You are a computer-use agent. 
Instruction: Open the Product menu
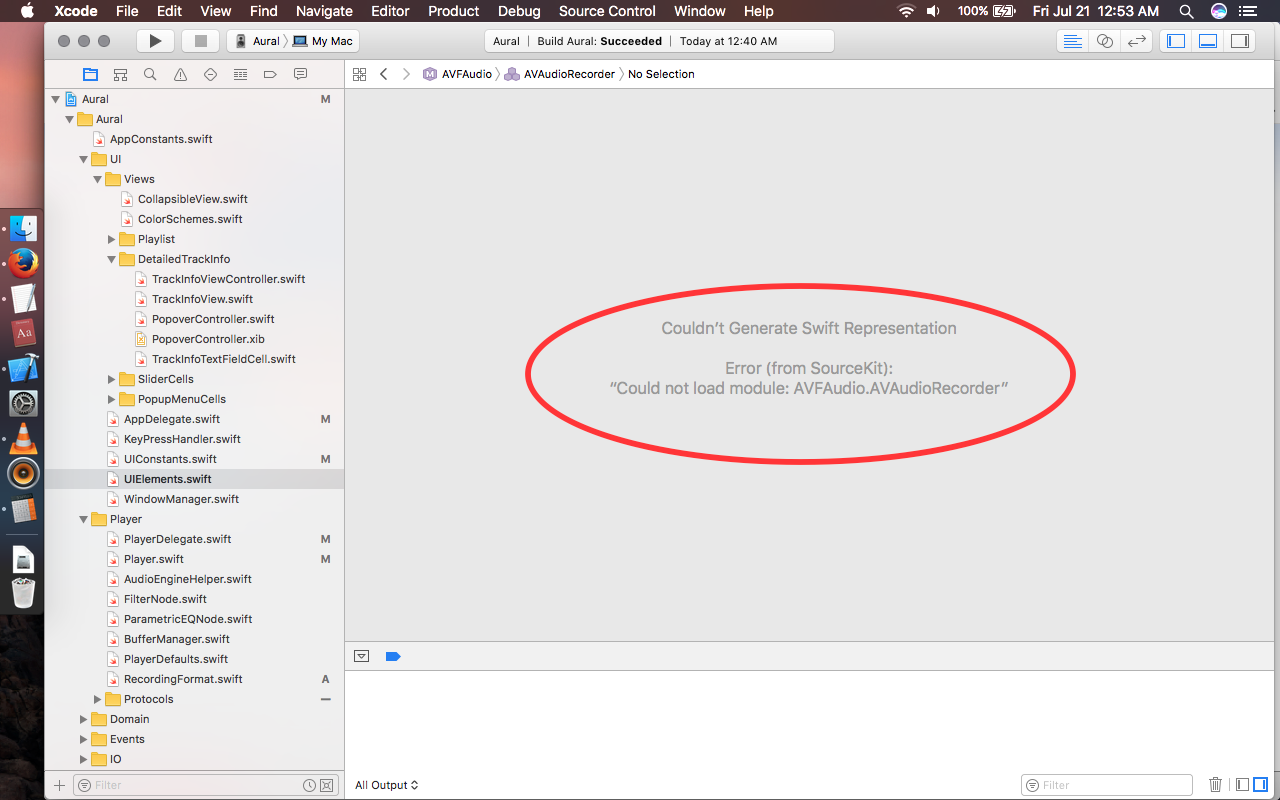point(453,11)
